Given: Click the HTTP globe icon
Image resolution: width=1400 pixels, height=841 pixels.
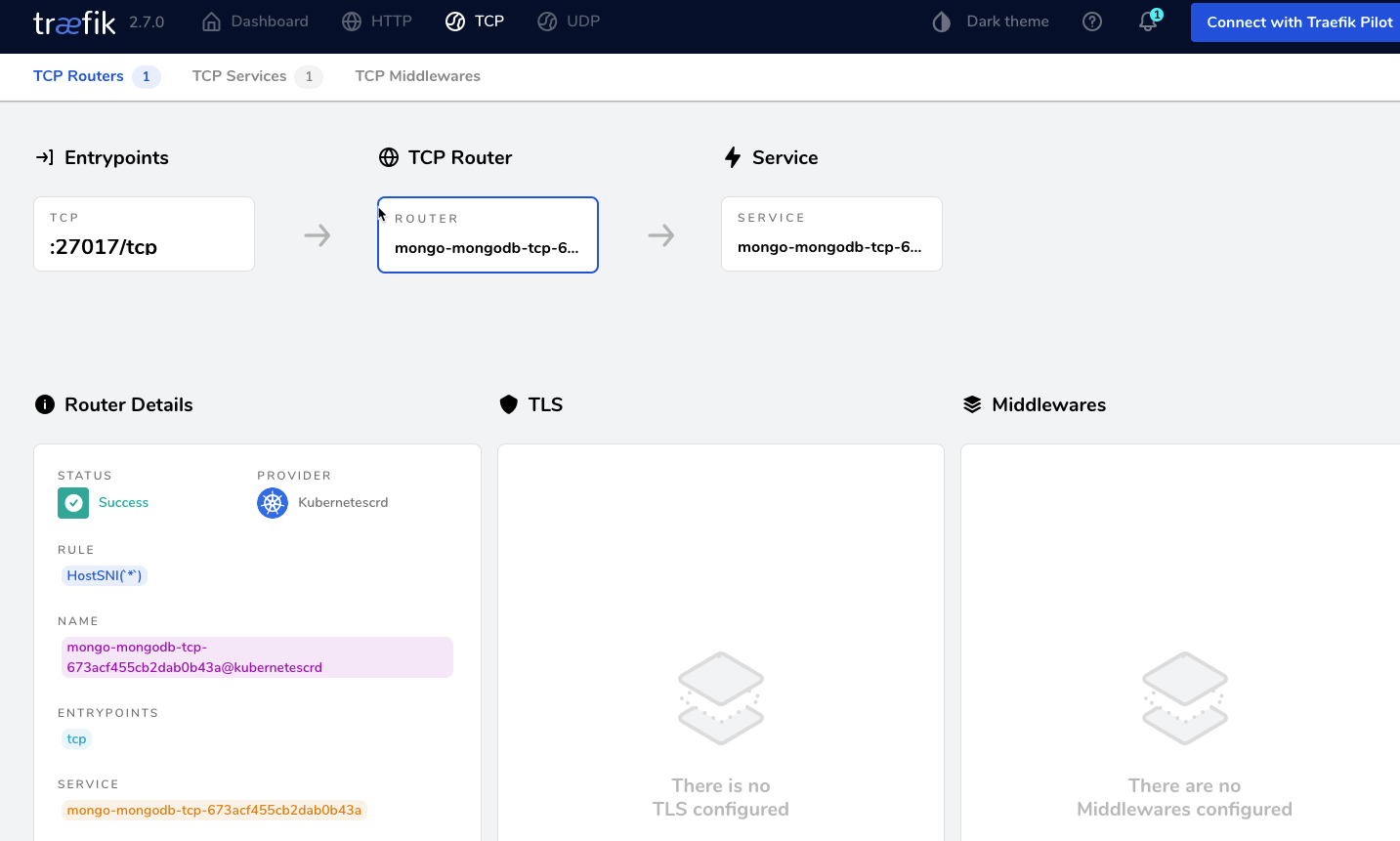Looking at the screenshot, I should [352, 21].
